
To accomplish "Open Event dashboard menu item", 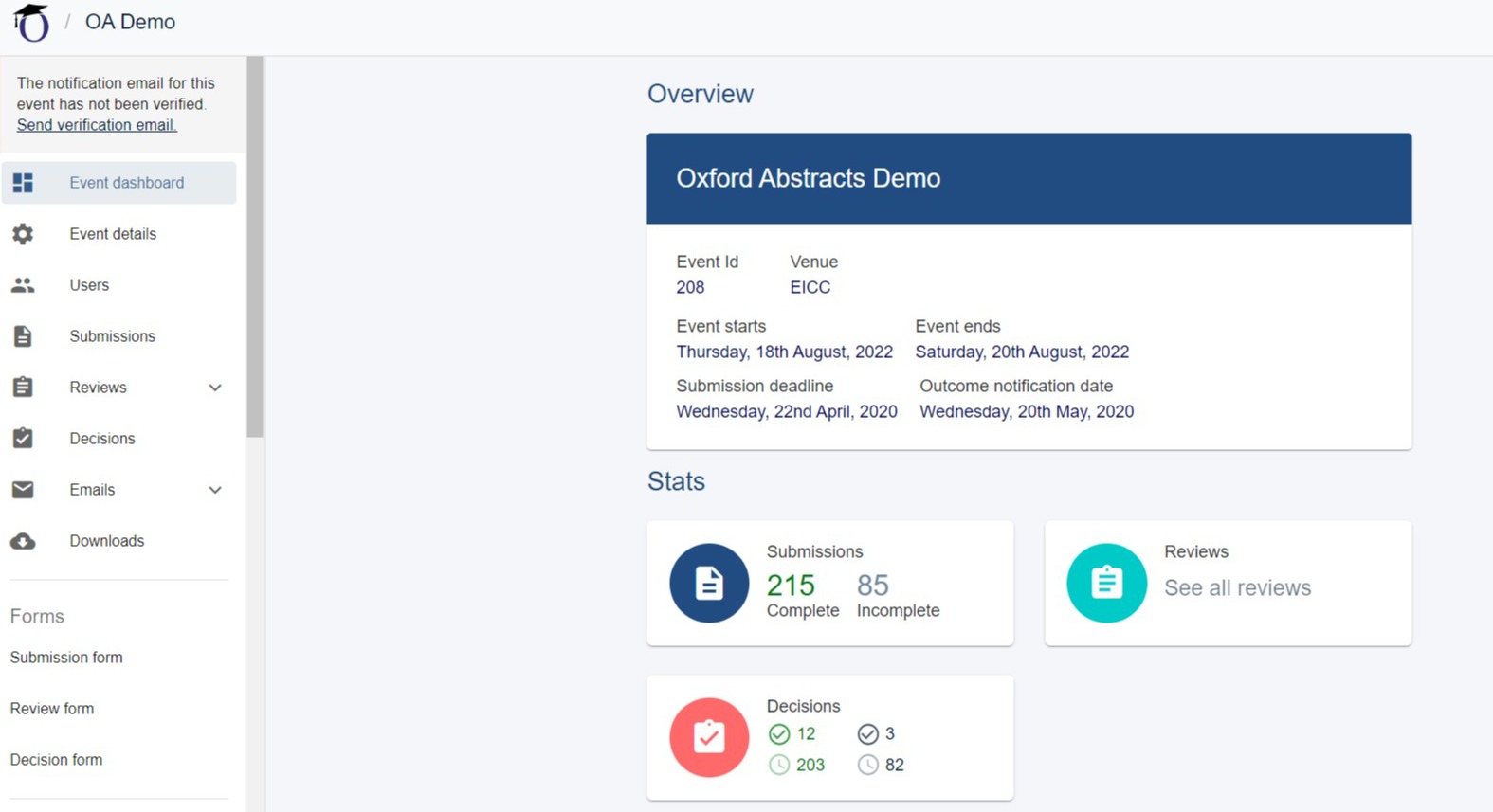I will pyautogui.click(x=119, y=183).
